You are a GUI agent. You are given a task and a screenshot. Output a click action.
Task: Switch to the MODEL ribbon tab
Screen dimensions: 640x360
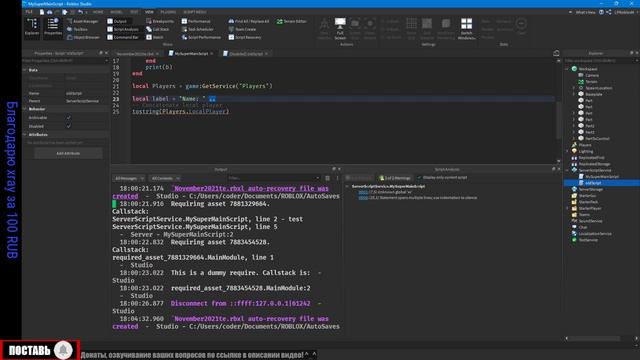(x=116, y=12)
